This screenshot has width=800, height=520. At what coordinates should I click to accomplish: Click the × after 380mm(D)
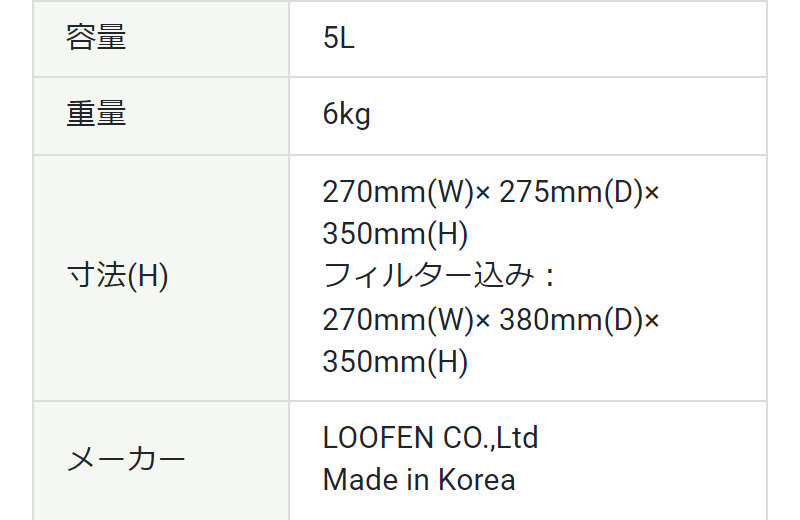pyautogui.click(x=652, y=321)
